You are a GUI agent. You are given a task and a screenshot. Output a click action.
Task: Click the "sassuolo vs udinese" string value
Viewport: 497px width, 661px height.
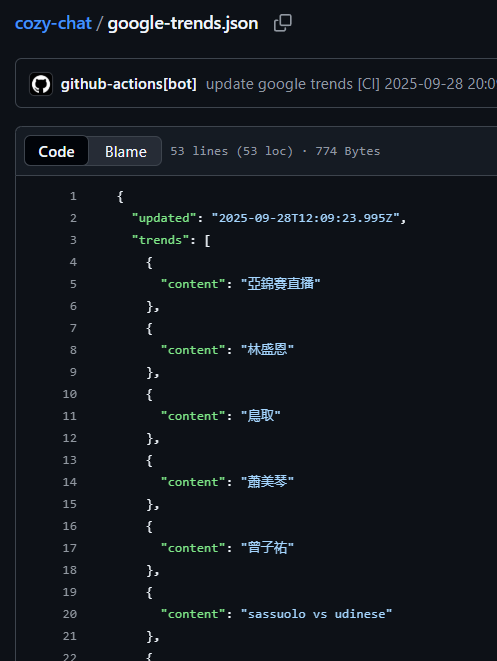317,614
